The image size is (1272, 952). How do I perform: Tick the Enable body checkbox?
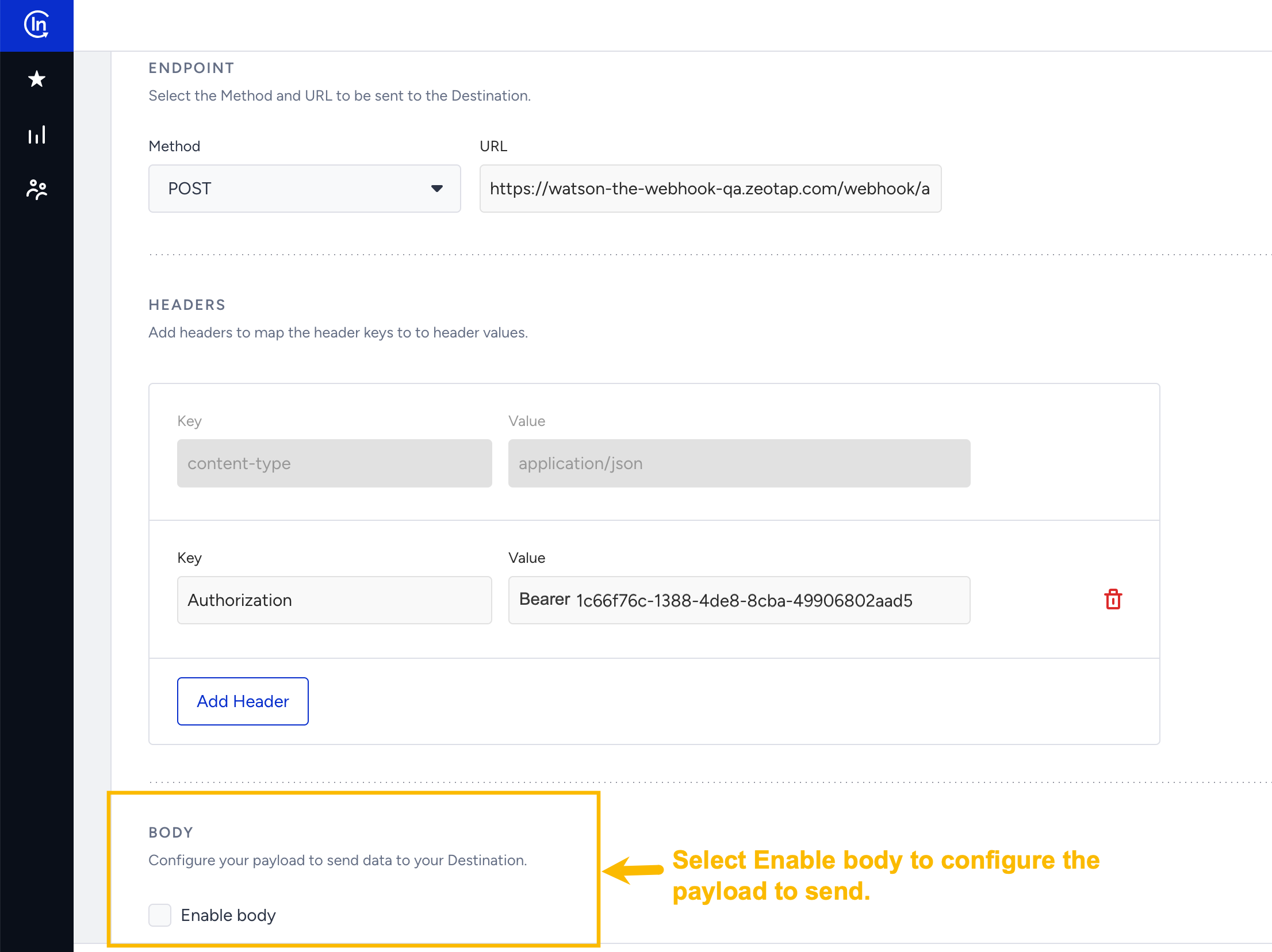point(160,915)
